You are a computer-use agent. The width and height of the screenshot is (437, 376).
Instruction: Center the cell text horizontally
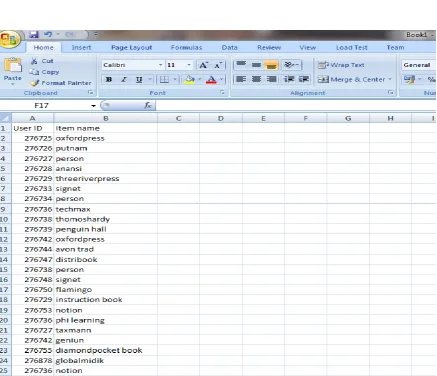click(x=256, y=79)
